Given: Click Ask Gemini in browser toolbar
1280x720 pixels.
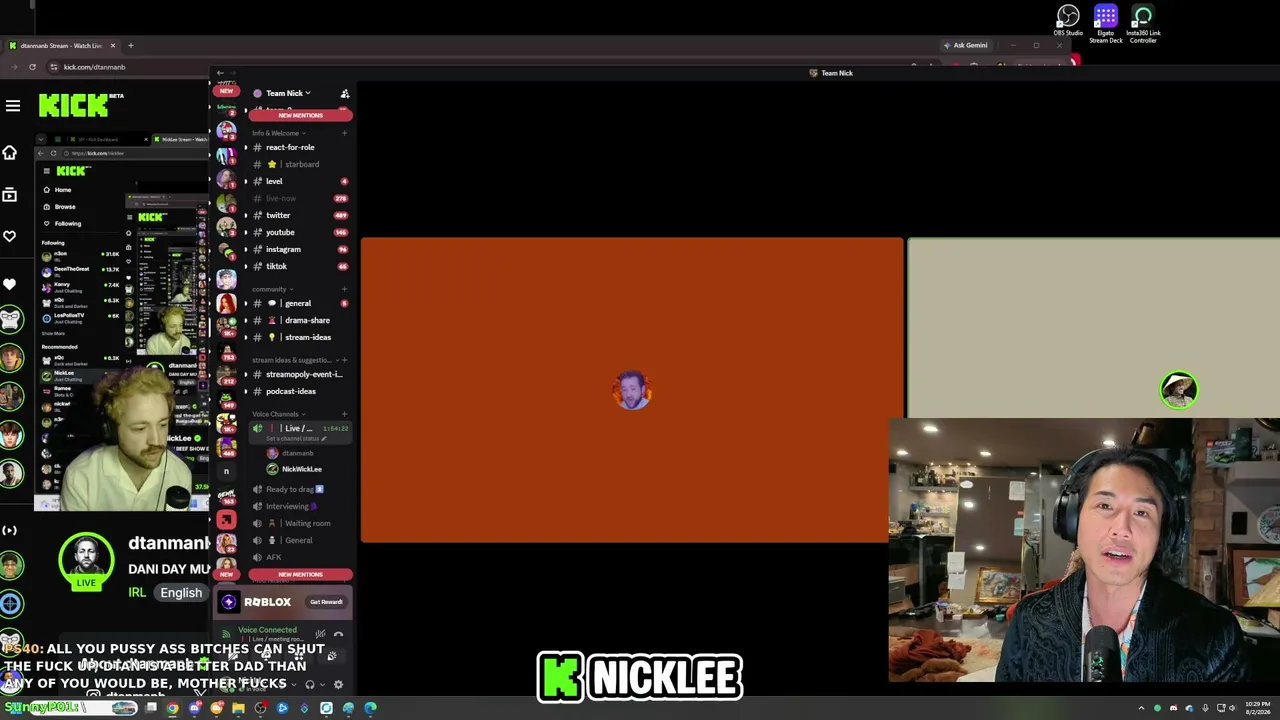Looking at the screenshot, I should point(965,45).
